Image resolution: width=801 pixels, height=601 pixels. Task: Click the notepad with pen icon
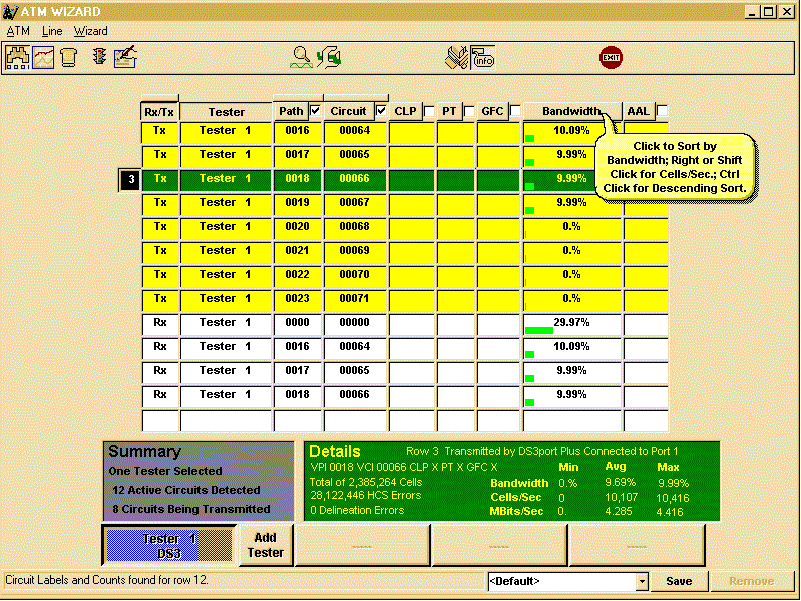pyautogui.click(x=125, y=57)
